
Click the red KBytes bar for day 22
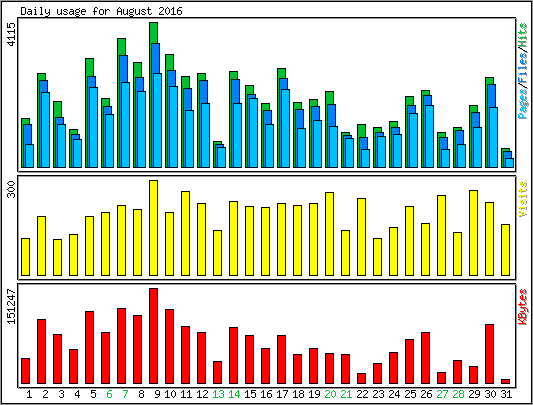pyautogui.click(x=361, y=378)
